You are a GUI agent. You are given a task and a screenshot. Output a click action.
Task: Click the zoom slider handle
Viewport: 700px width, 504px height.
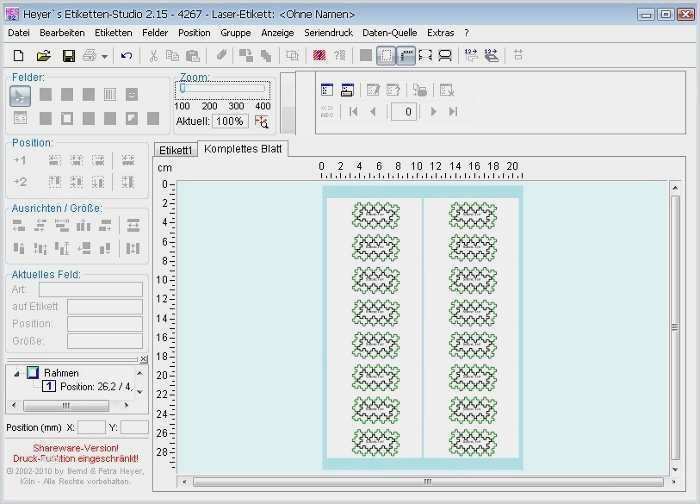tap(183, 88)
